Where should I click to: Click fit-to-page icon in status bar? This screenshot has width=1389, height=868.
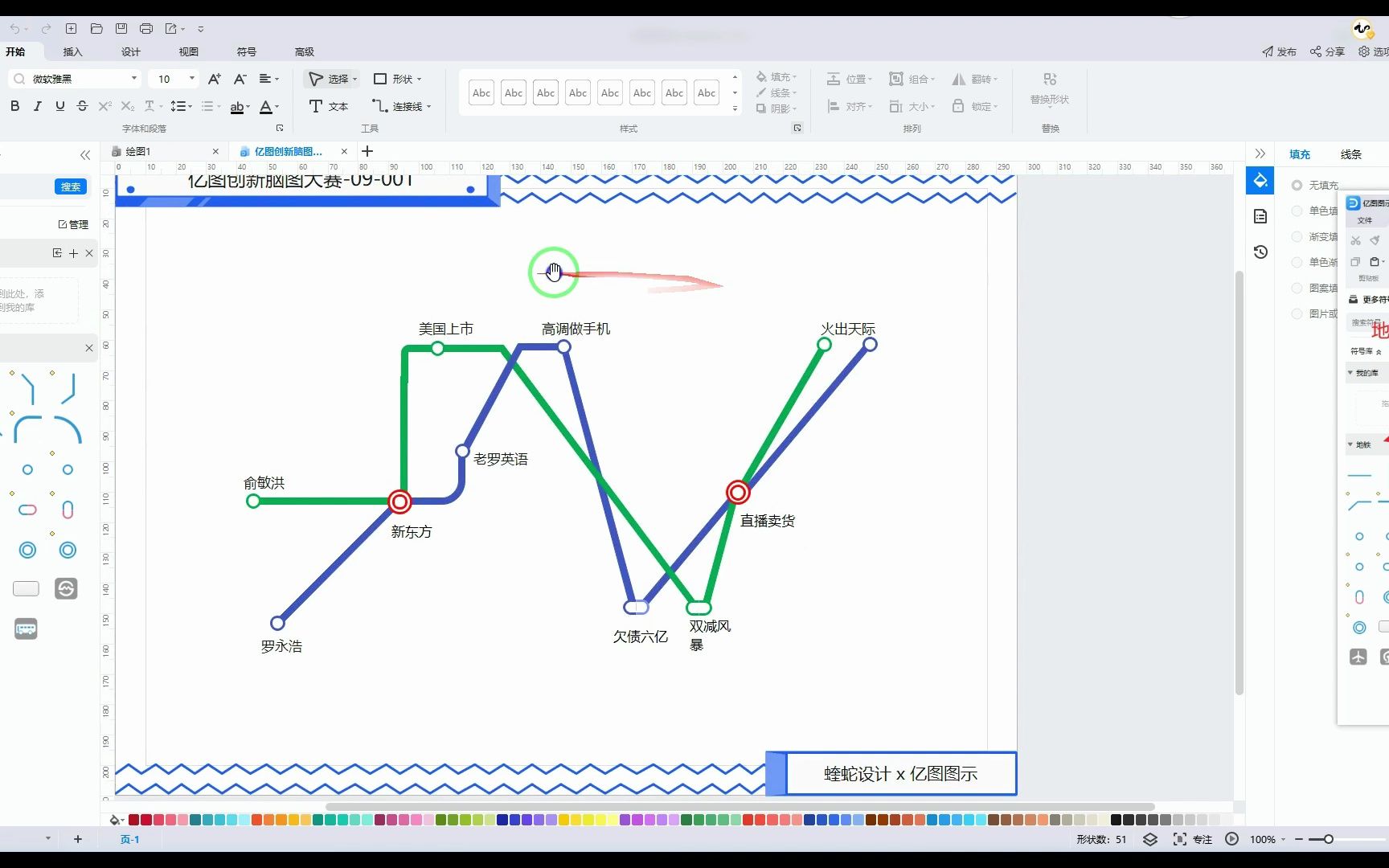coord(1179,839)
